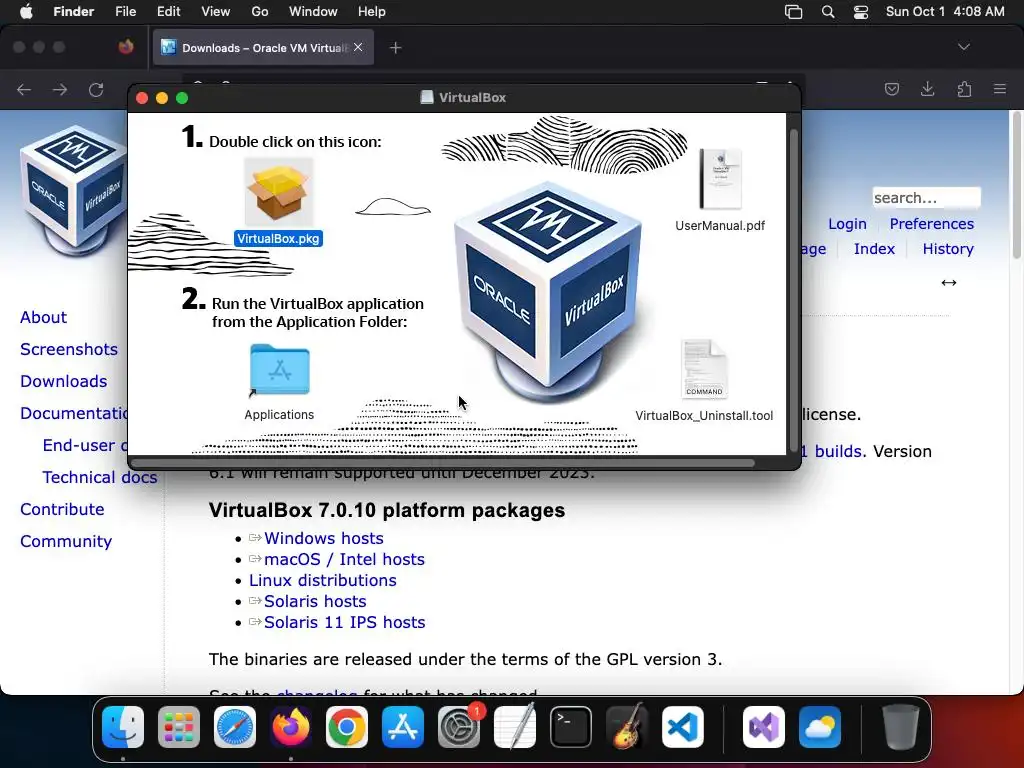The height and width of the screenshot is (768, 1024).
Task: Click the Stage Manager menu bar icon
Action: coord(793,12)
